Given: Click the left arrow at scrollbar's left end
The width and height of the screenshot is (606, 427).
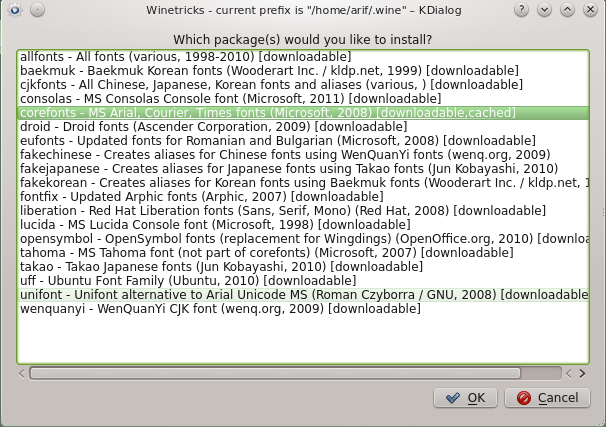Looking at the screenshot, I should pos(22,374).
